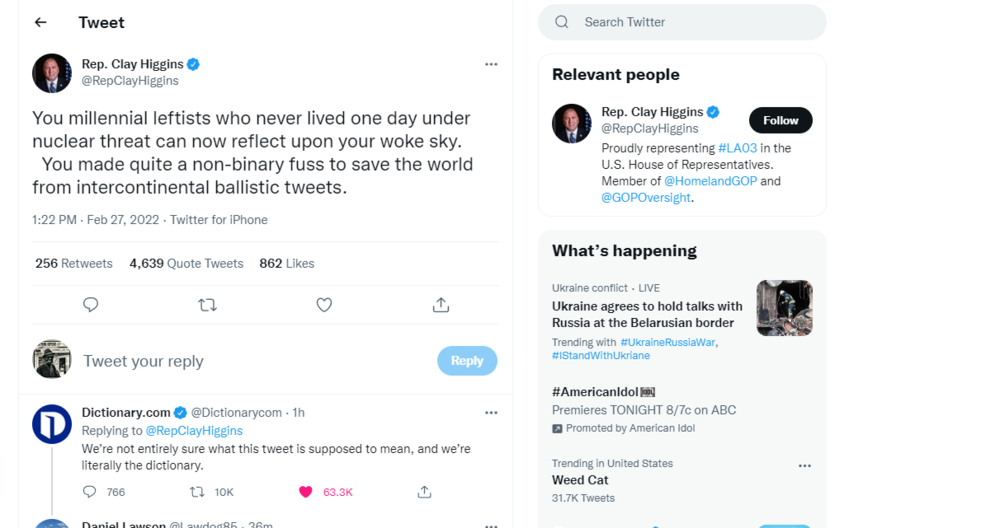
Task: Retweet the Clay Higgins tweet
Action: (208, 305)
